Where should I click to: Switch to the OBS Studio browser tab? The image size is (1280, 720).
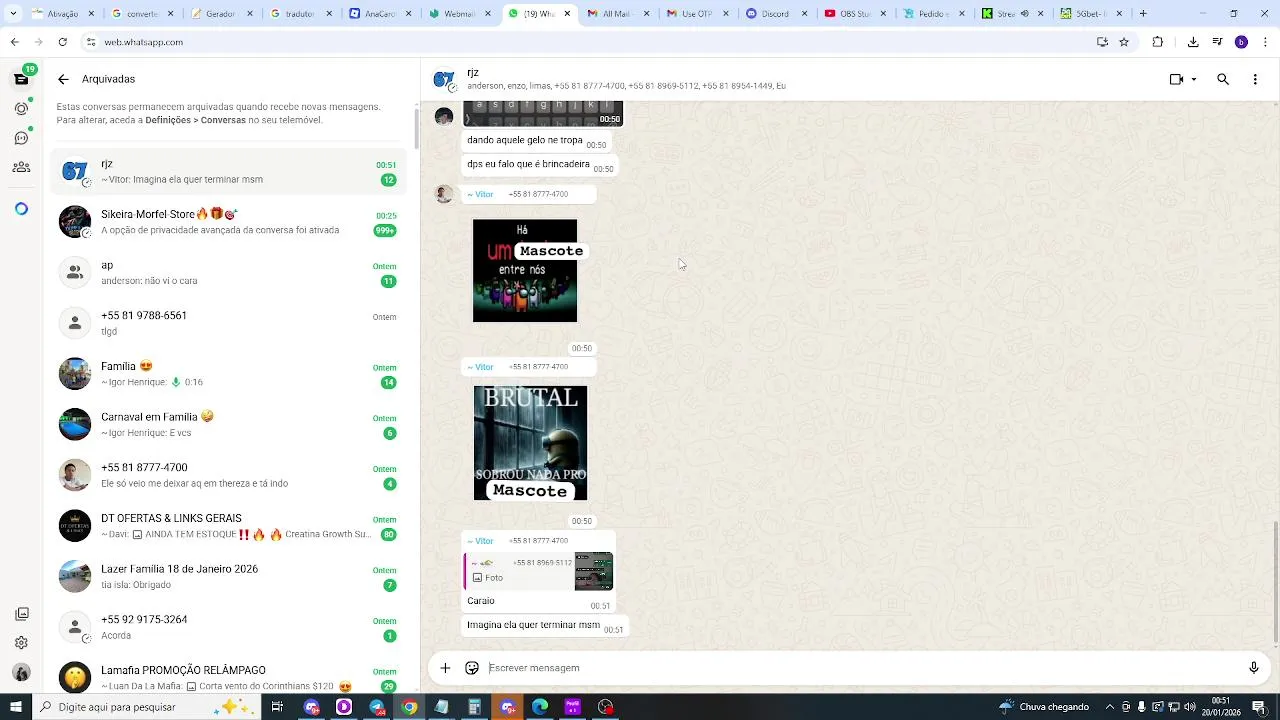pyautogui.click(x=854, y=14)
